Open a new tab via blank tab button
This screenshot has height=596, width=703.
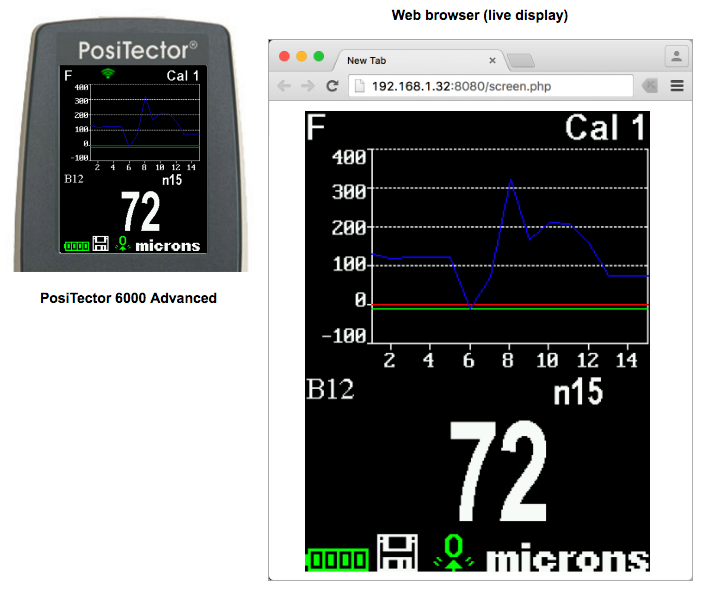521,61
